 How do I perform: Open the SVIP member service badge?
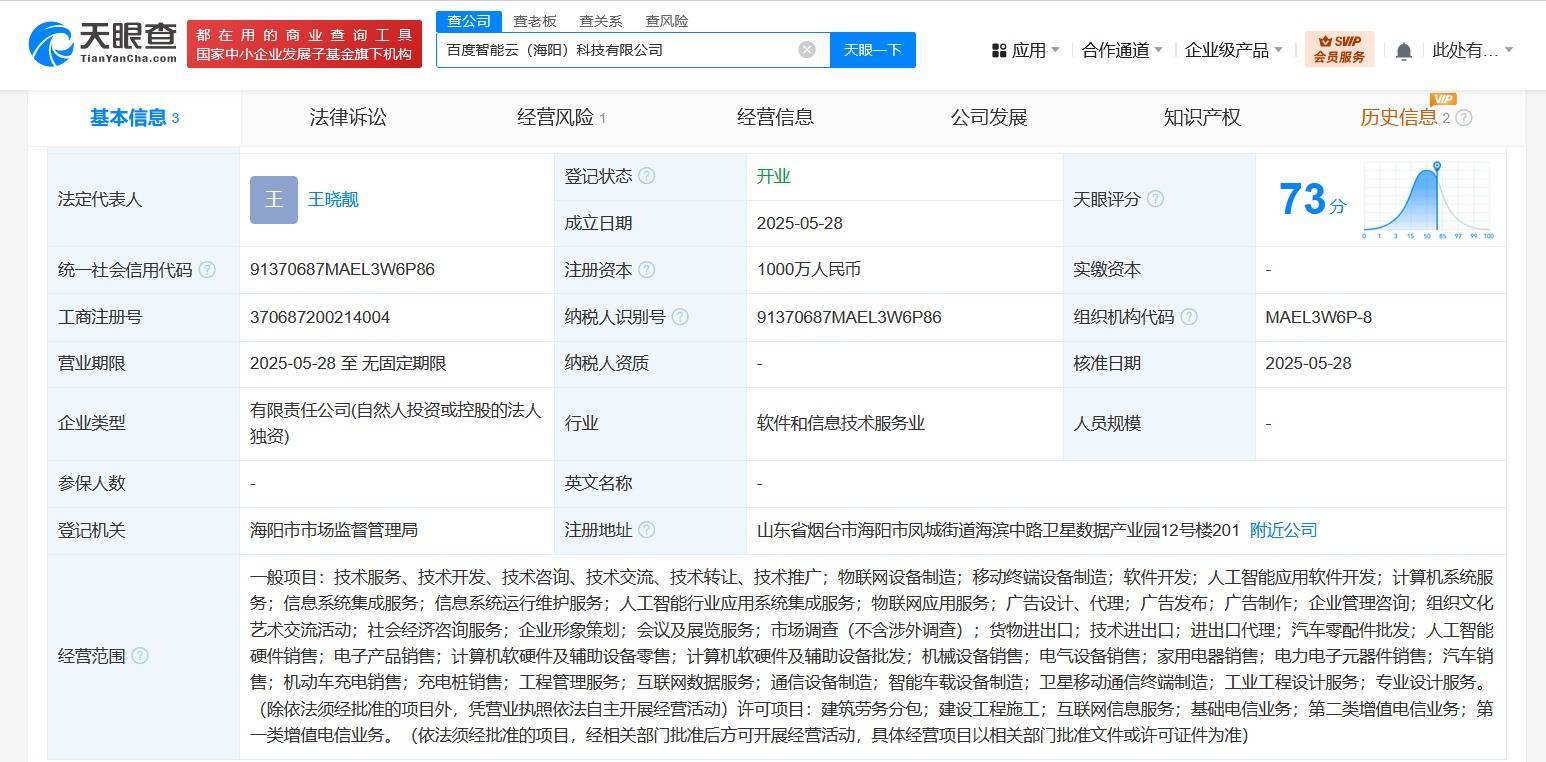pyautogui.click(x=1339, y=49)
